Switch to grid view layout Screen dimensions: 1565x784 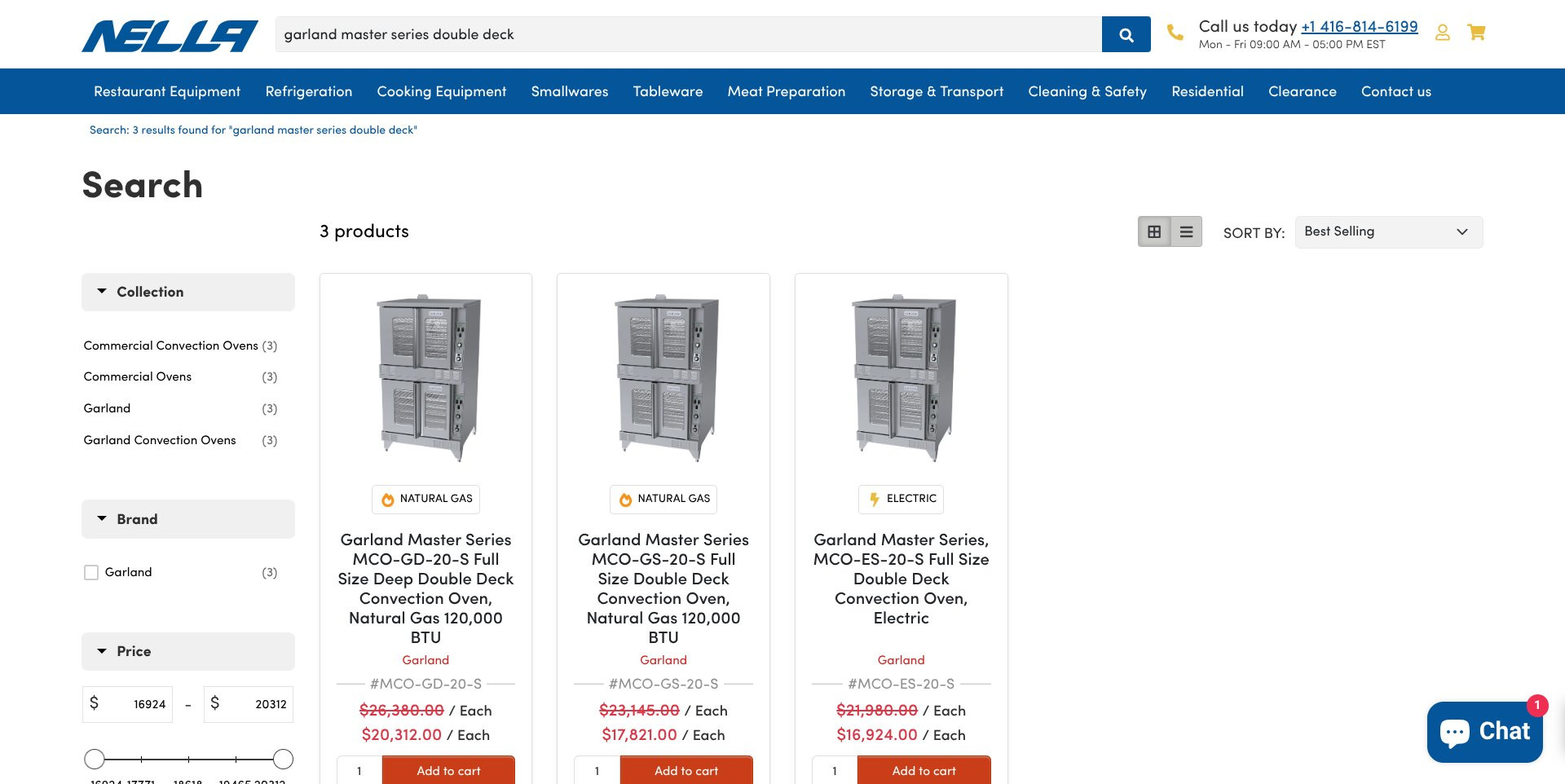(x=1154, y=232)
